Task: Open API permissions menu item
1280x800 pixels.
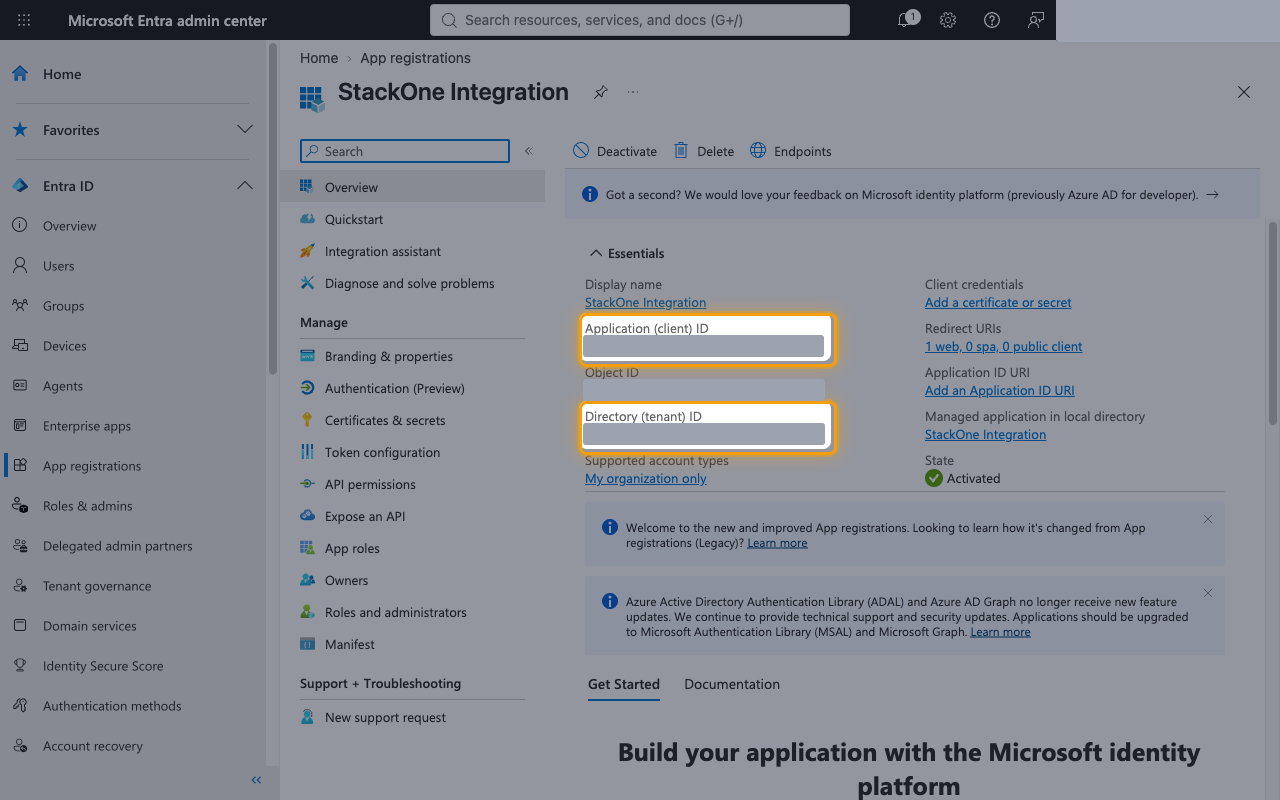Action: pyautogui.click(x=370, y=484)
